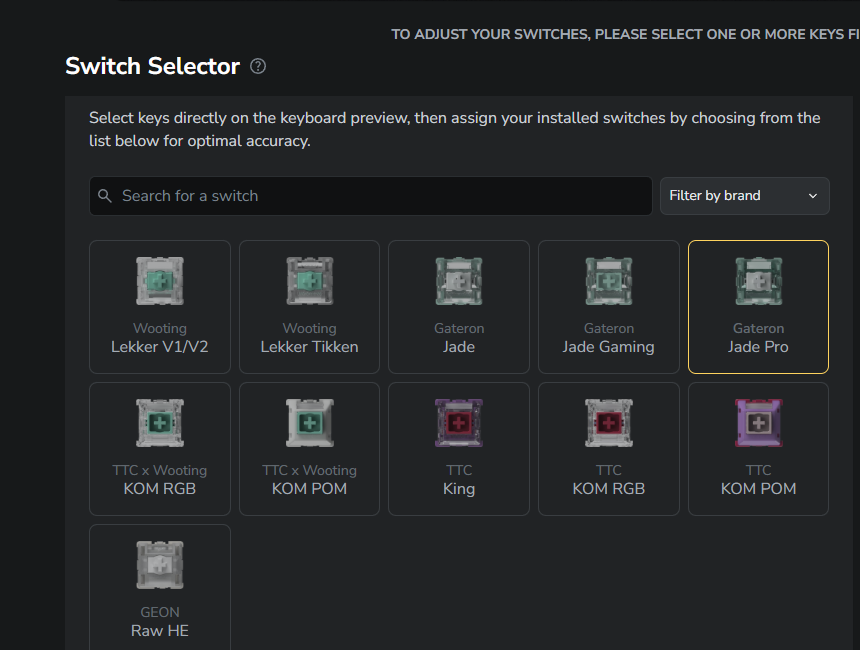
Task: Select TTC x Wooting KOM RGB icon
Action: [160, 423]
